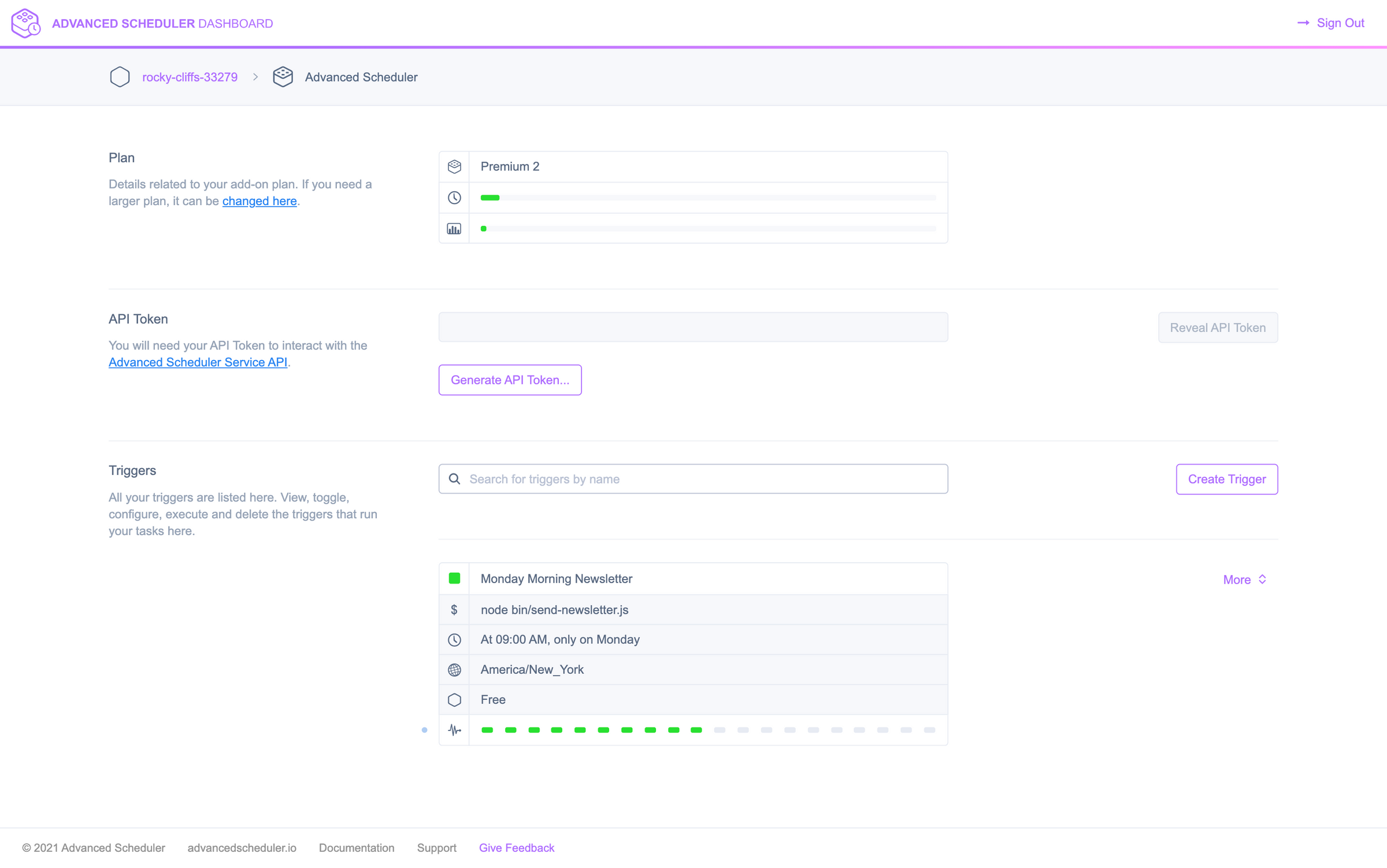Viewport: 1387px width, 868px height.
Task: Click the magnifier icon in the trigger search bar
Action: click(454, 478)
